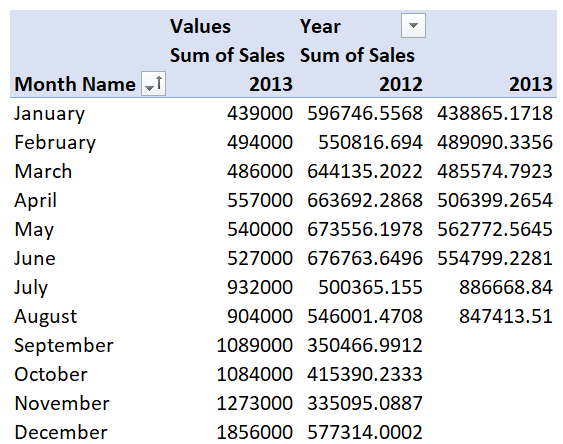Click the cell 596746.5568

(x=365, y=114)
